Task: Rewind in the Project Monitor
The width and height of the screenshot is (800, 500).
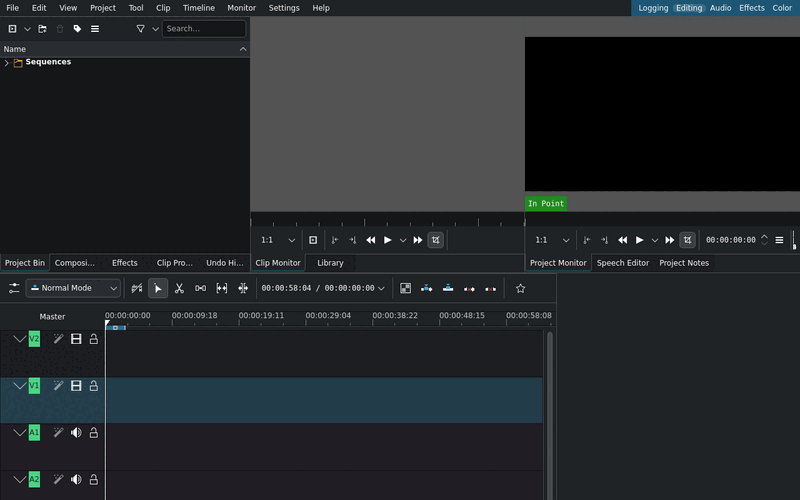Action: (622, 240)
